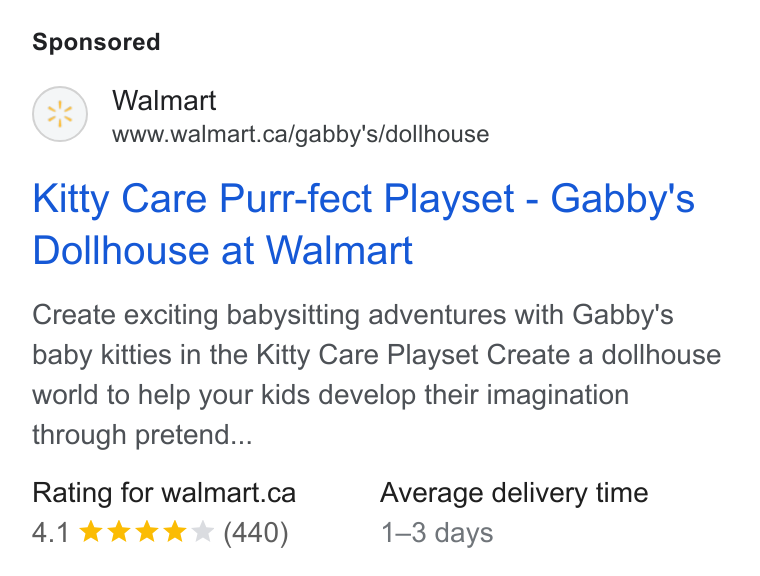760x576 pixels.
Task: Click the first gold rating star
Action: (91, 531)
